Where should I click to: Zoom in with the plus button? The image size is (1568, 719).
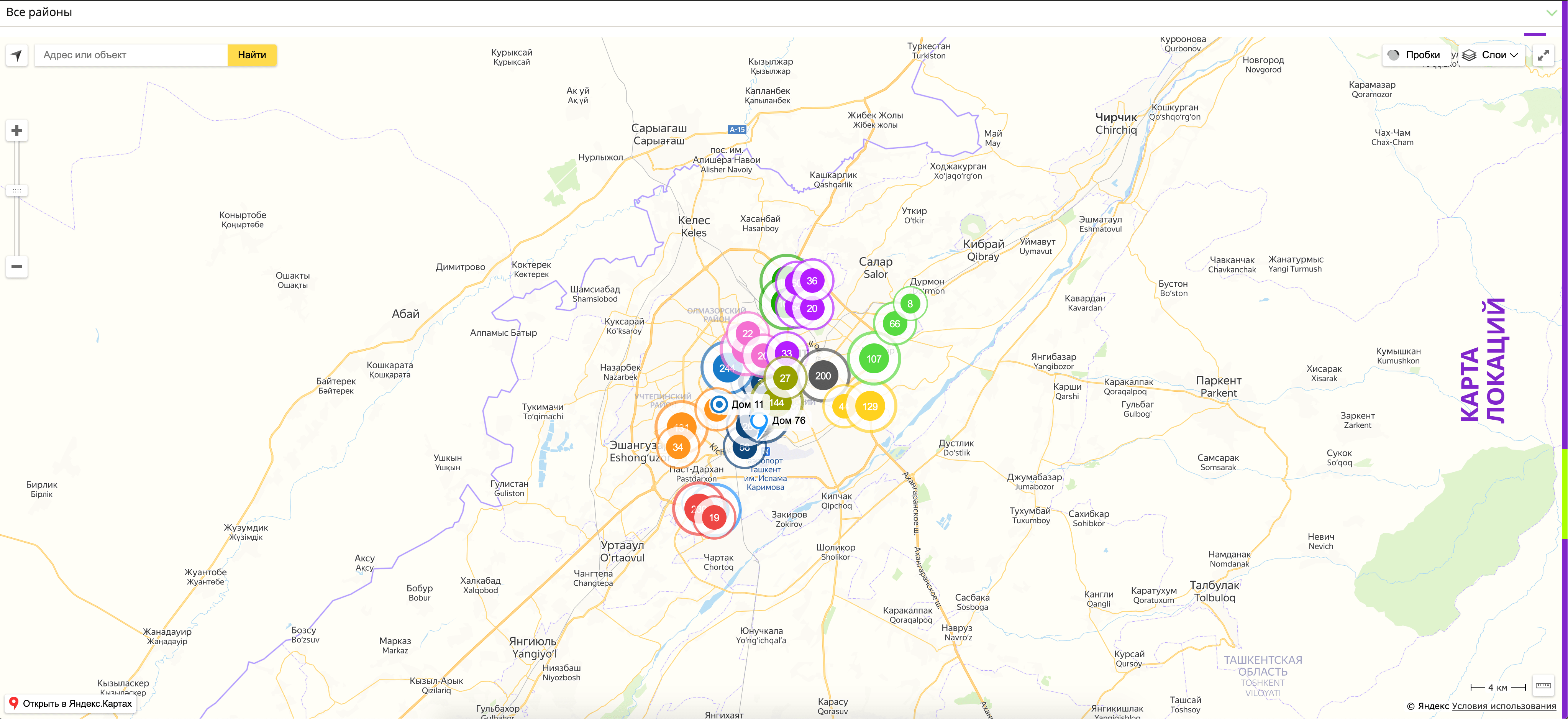point(17,130)
